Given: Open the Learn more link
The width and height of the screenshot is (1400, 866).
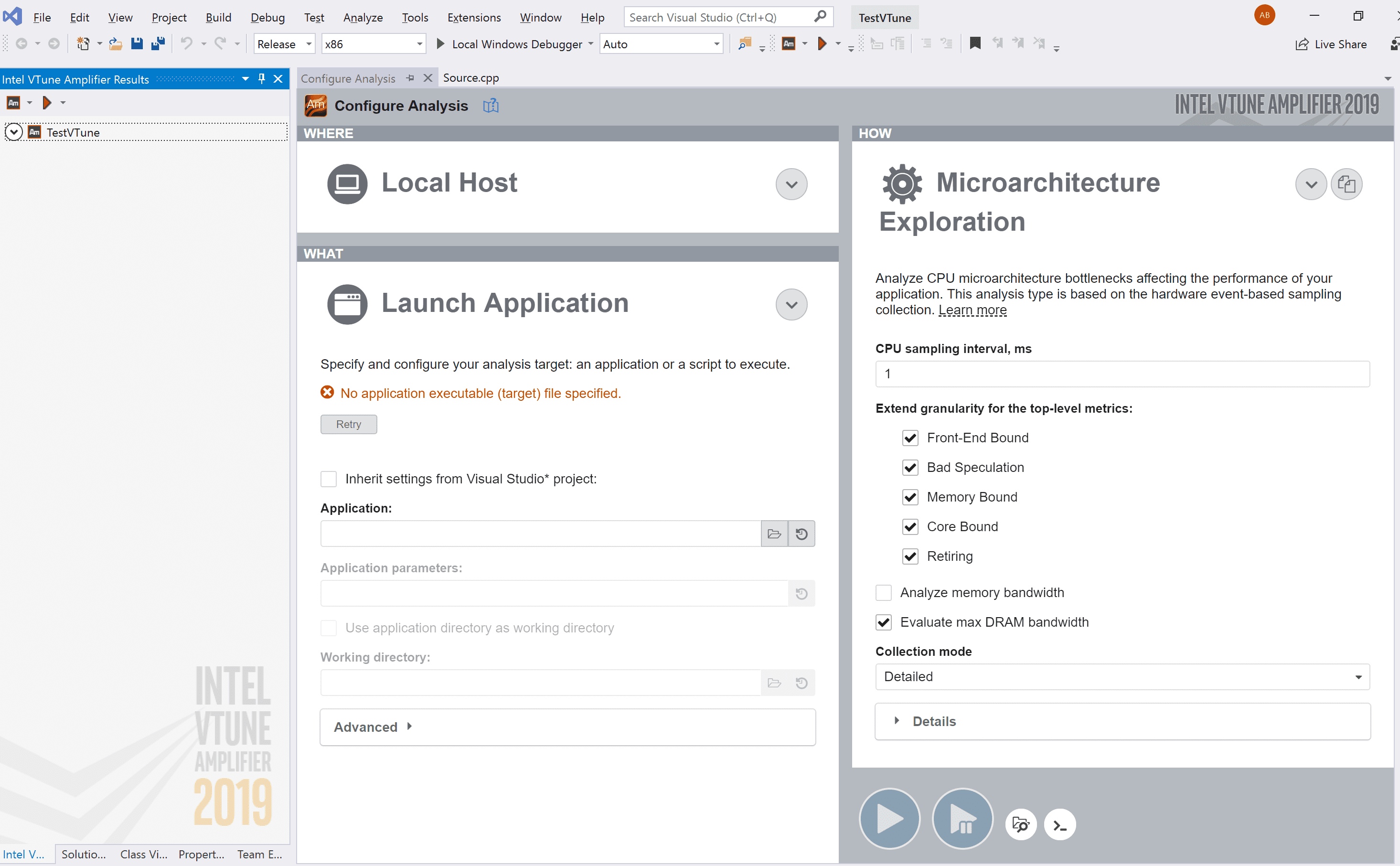Looking at the screenshot, I should click(x=972, y=310).
